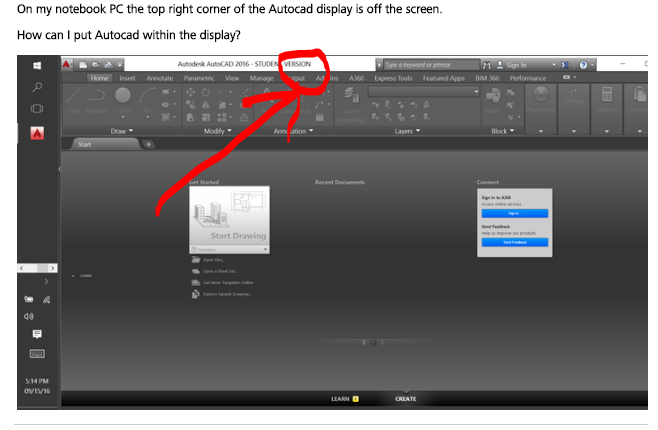This screenshot has height=430, width=658.
Task: Expand the Help dropdown arrow
Action: point(592,65)
